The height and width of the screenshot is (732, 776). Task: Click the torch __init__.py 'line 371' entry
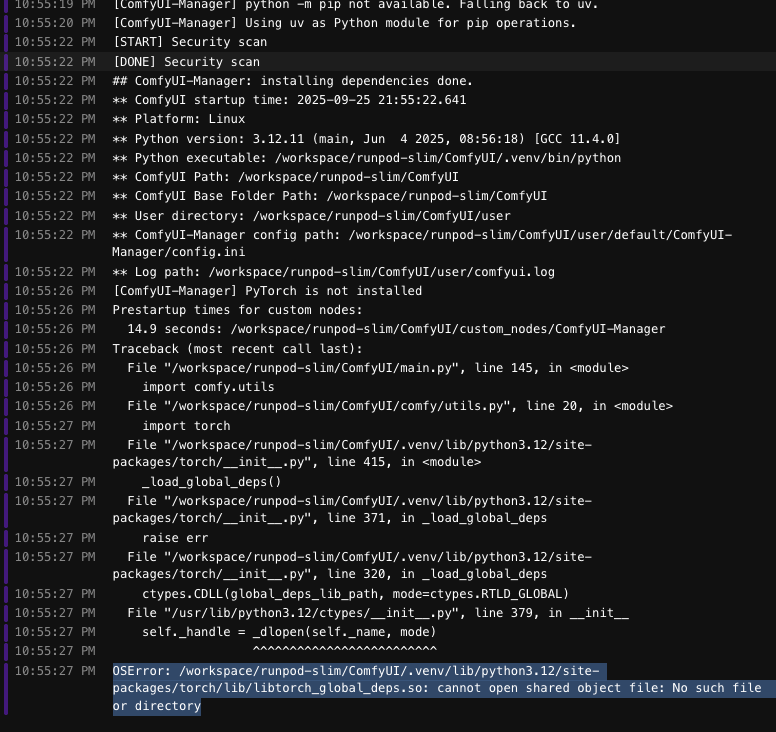tap(352, 509)
